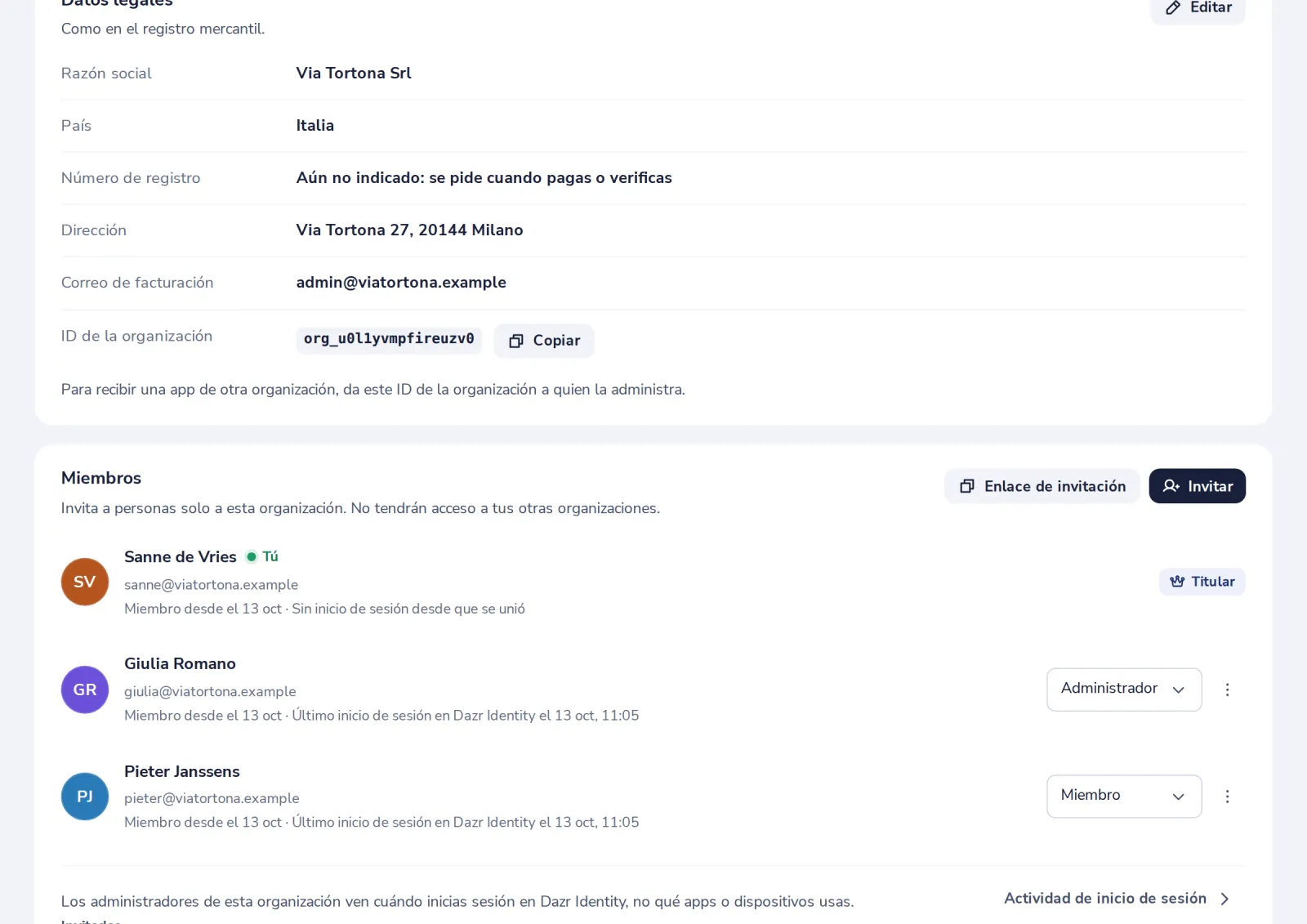The image size is (1307, 924).
Task: Click the GR avatar of Giulia Romano
Action: [x=85, y=690]
